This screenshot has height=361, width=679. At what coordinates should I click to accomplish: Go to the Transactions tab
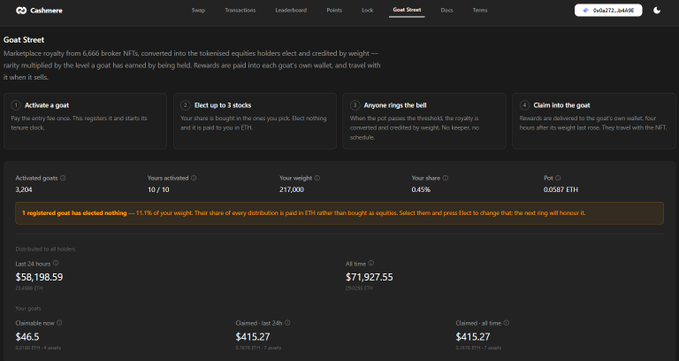240,10
